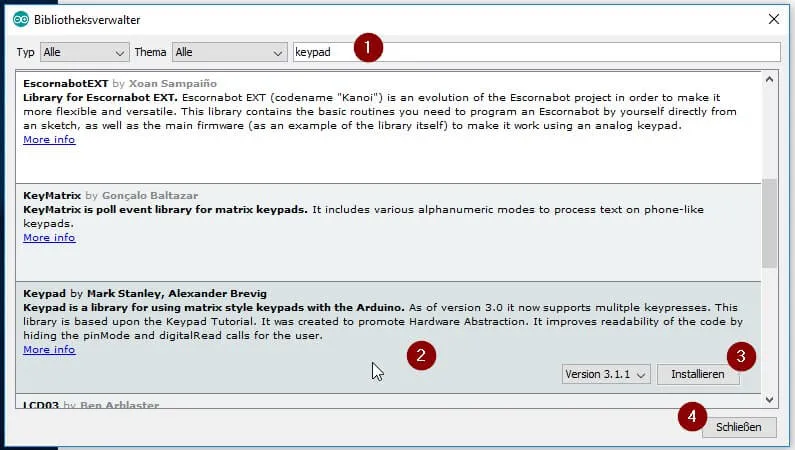This screenshot has height=450, width=795.
Task: Close the Bibliotheksverwalter window with X
Action: coord(773,18)
